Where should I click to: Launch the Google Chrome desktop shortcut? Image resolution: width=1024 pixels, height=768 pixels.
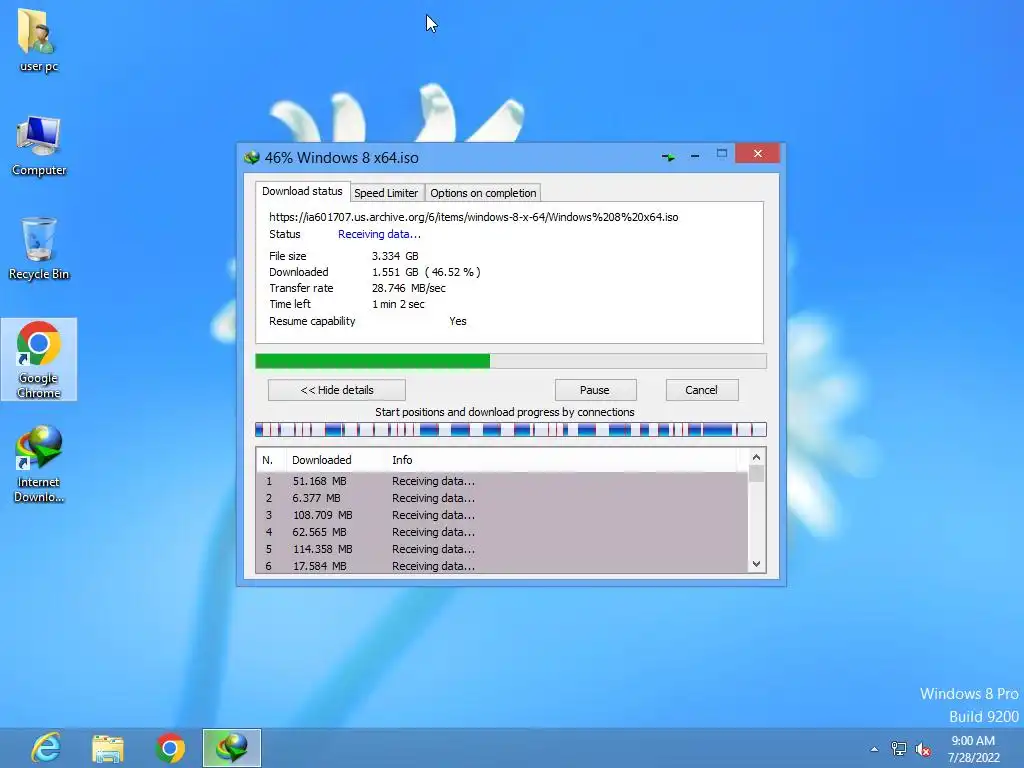(39, 359)
